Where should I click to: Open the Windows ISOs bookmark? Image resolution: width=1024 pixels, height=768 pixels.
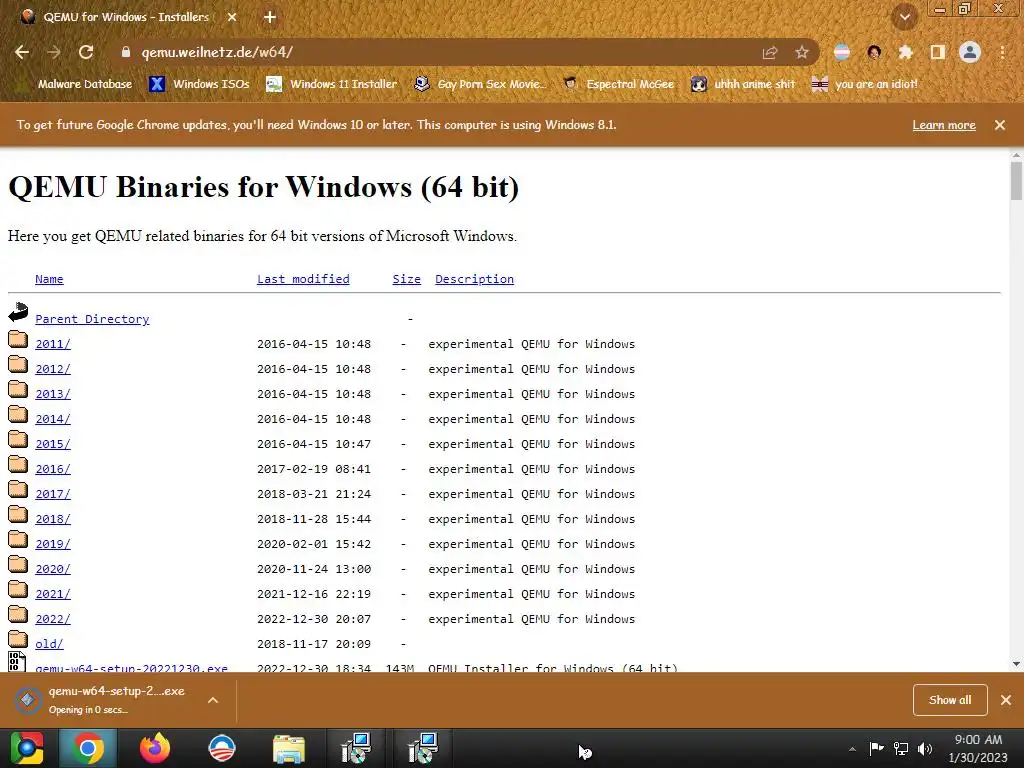tap(199, 84)
